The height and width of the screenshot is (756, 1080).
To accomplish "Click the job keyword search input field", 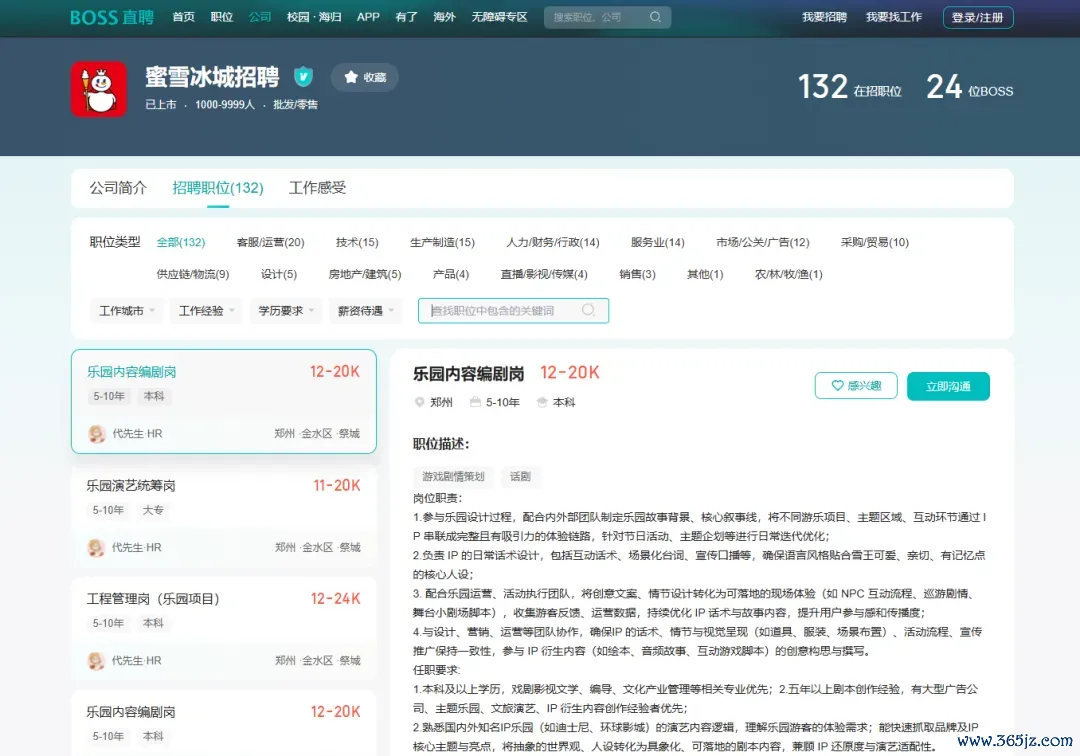I will [504, 311].
